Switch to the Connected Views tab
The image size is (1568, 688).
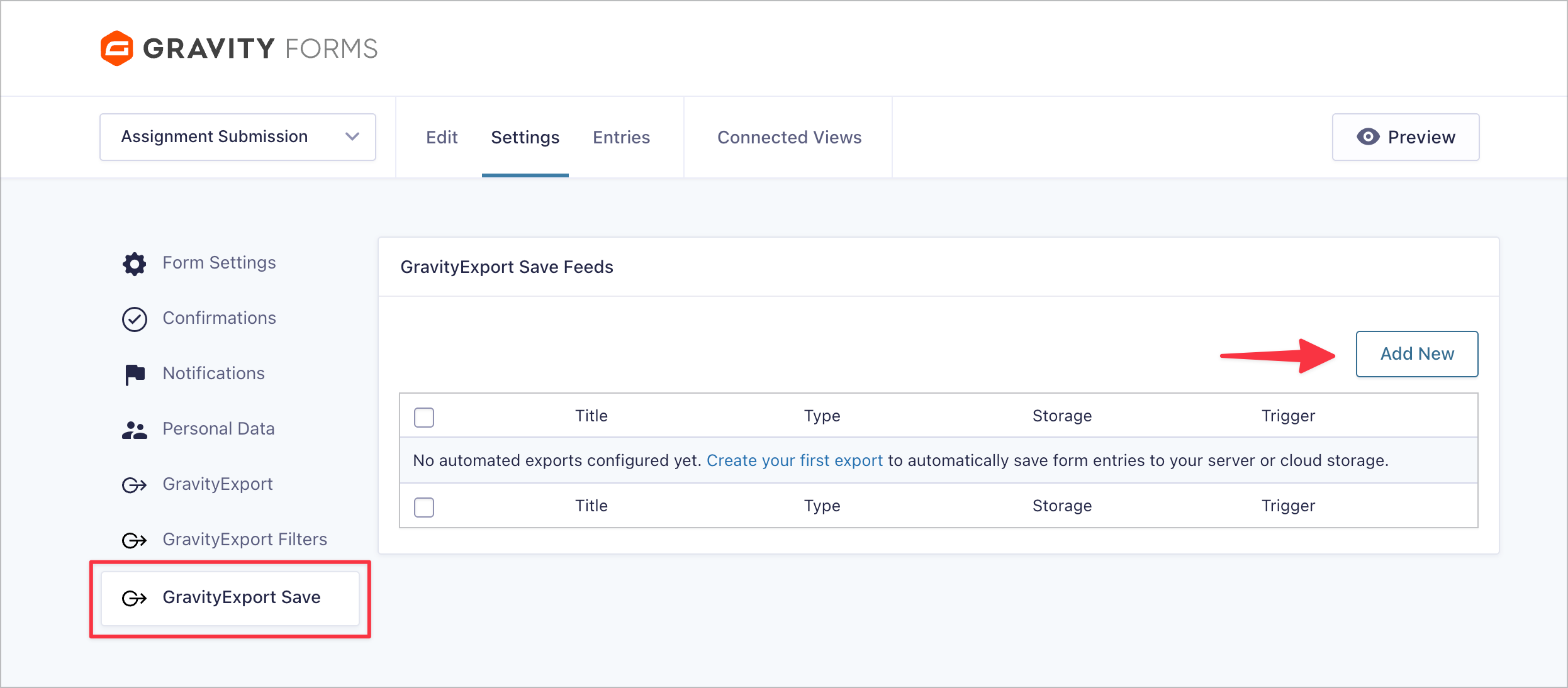[789, 137]
